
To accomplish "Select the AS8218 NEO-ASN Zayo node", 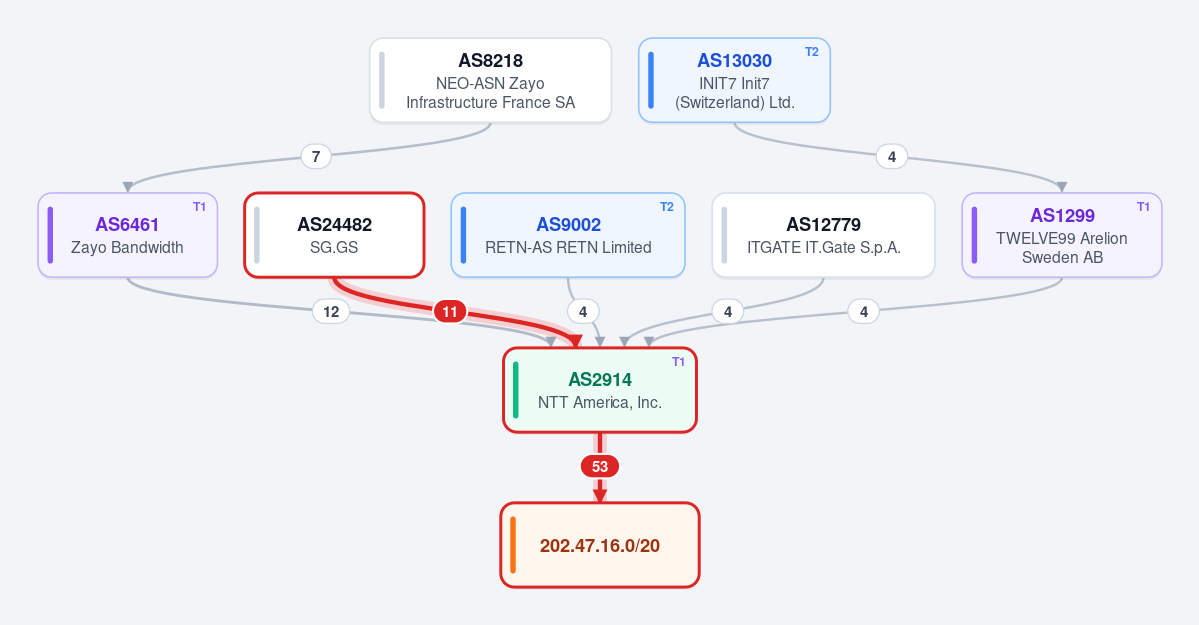I will 490,80.
